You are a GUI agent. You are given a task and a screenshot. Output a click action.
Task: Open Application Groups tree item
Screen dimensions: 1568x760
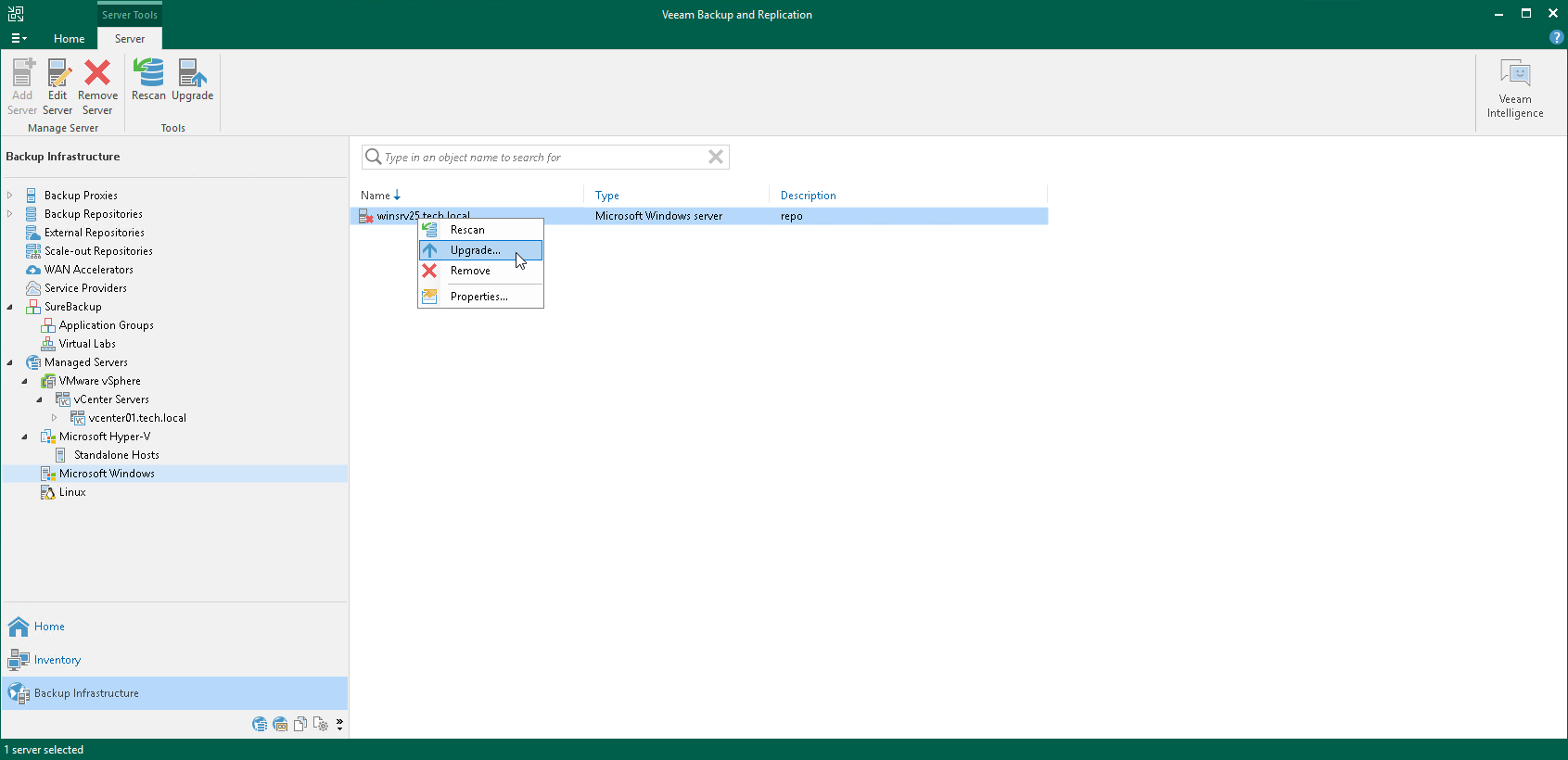coord(107,325)
